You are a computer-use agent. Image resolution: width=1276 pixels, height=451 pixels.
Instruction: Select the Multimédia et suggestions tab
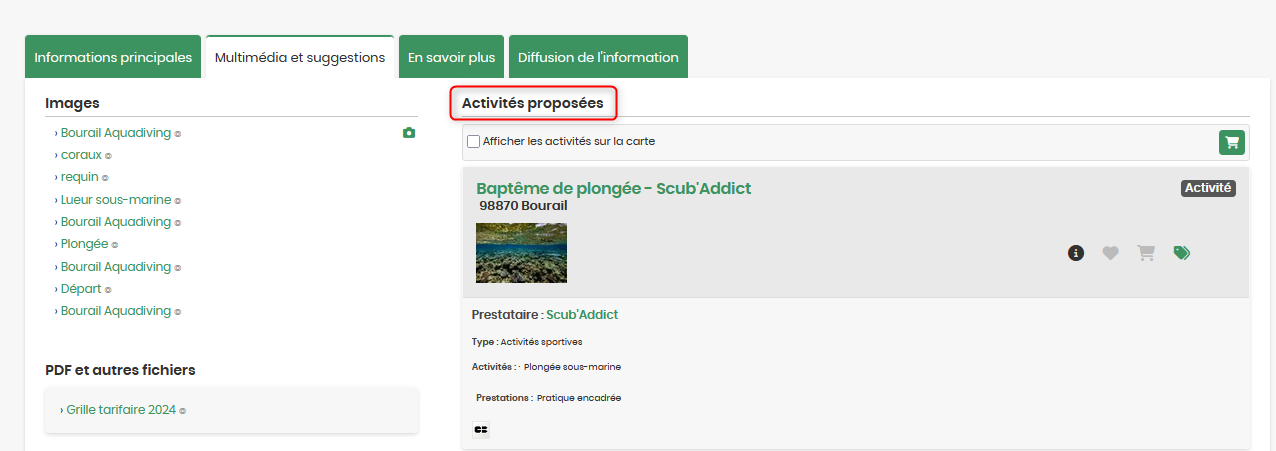(300, 57)
